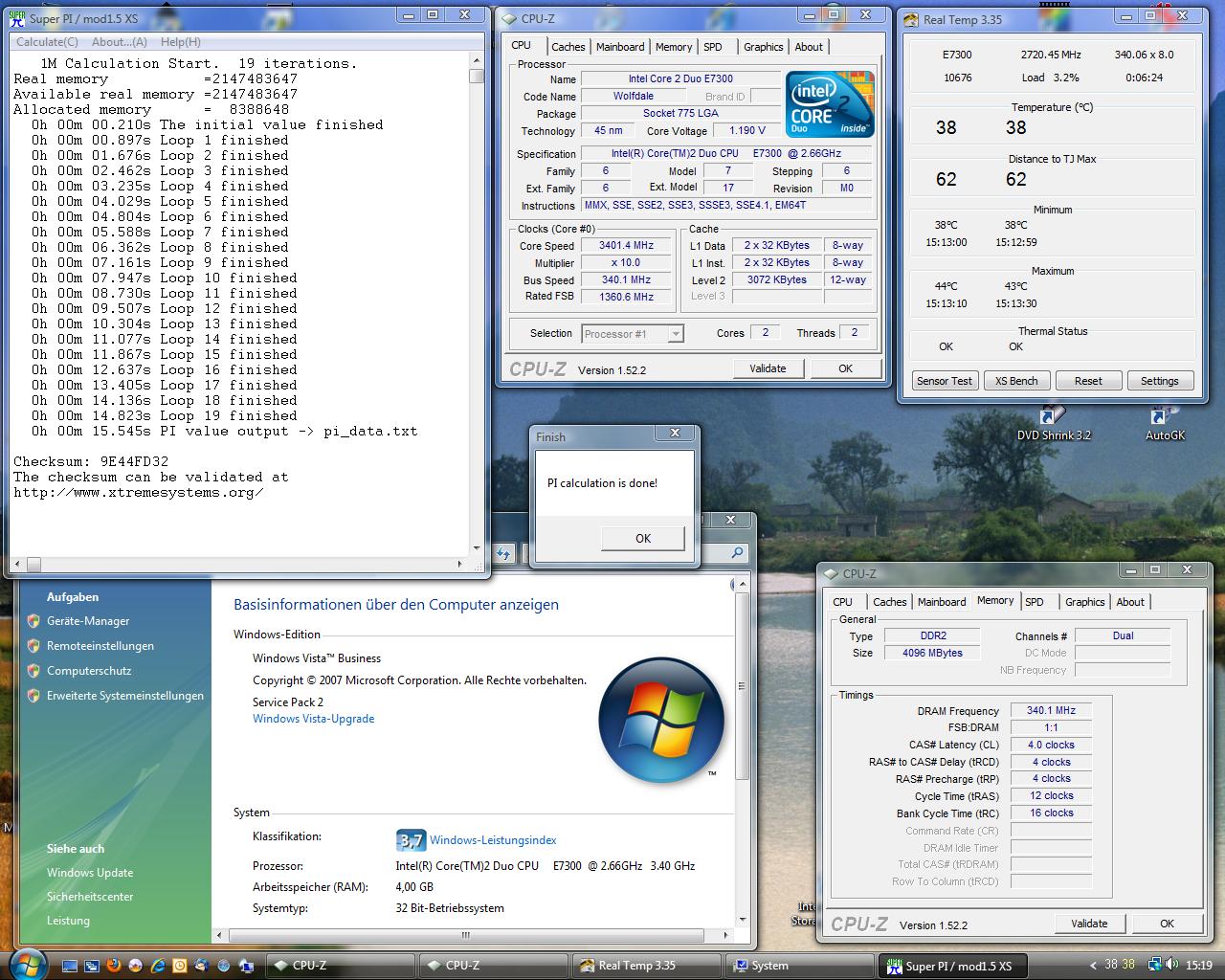
Task: Click the refresh arrows icon in System window
Action: [x=504, y=553]
